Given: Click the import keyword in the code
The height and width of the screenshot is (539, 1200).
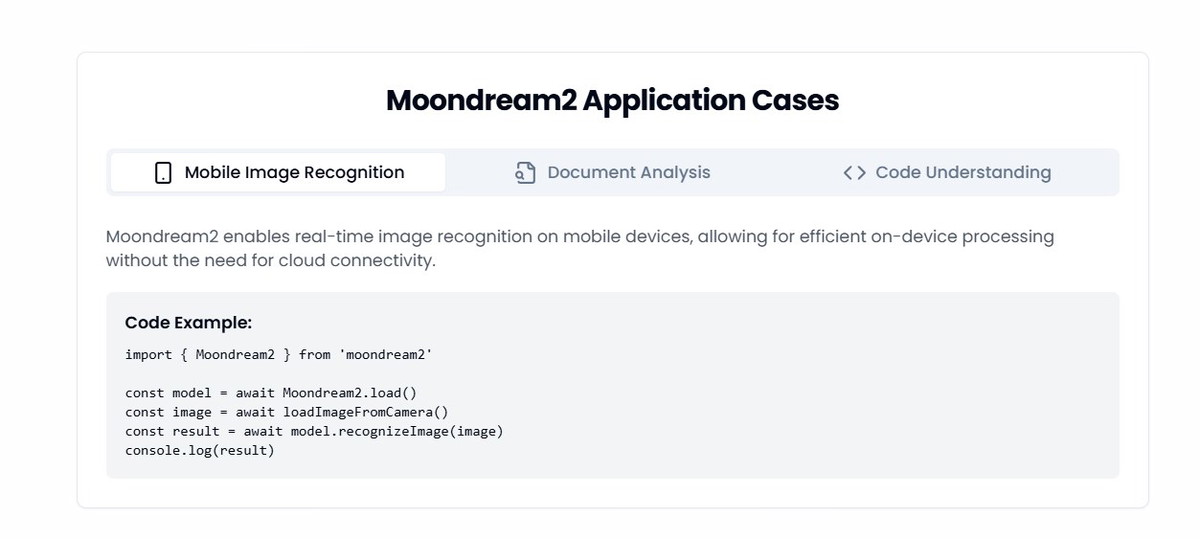Looking at the screenshot, I should tap(148, 355).
